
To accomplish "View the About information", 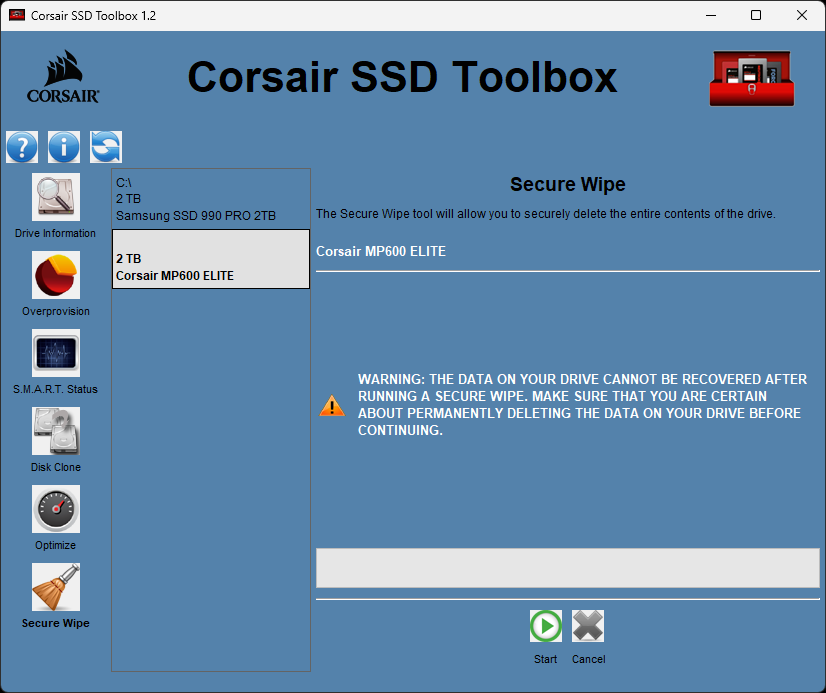I will (x=63, y=146).
